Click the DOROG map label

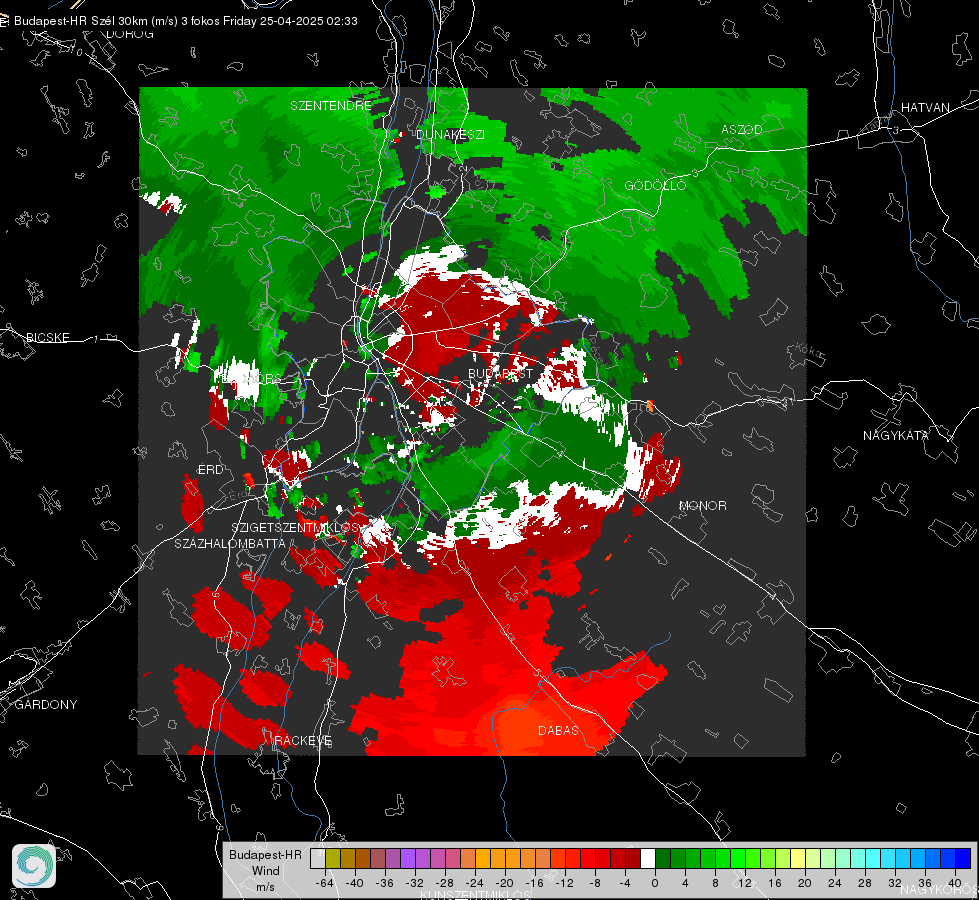point(130,34)
